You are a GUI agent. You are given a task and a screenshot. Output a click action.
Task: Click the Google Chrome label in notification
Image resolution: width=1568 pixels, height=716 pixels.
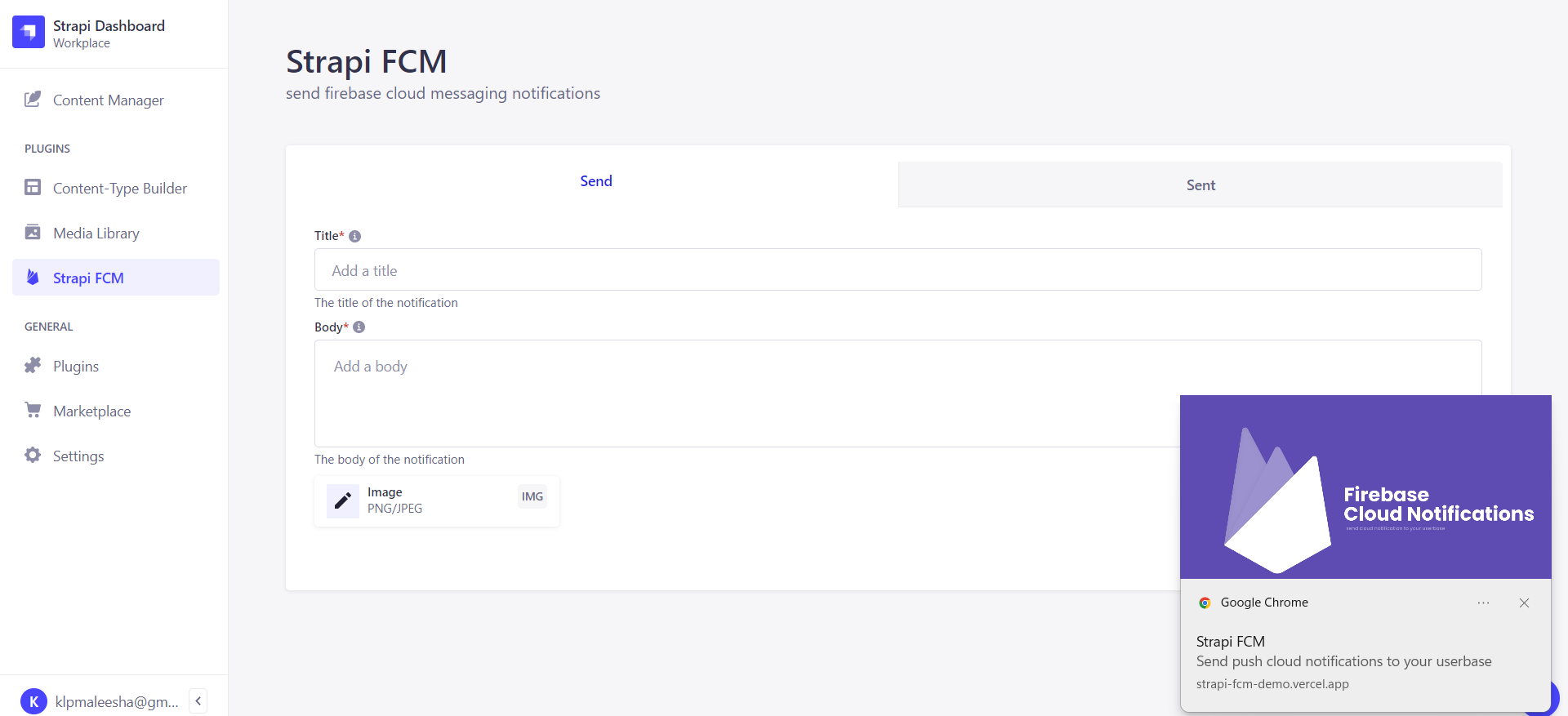1264,603
